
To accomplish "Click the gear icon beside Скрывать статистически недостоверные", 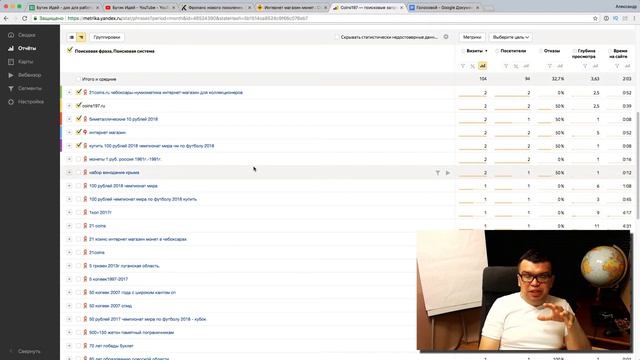I will coord(446,37).
